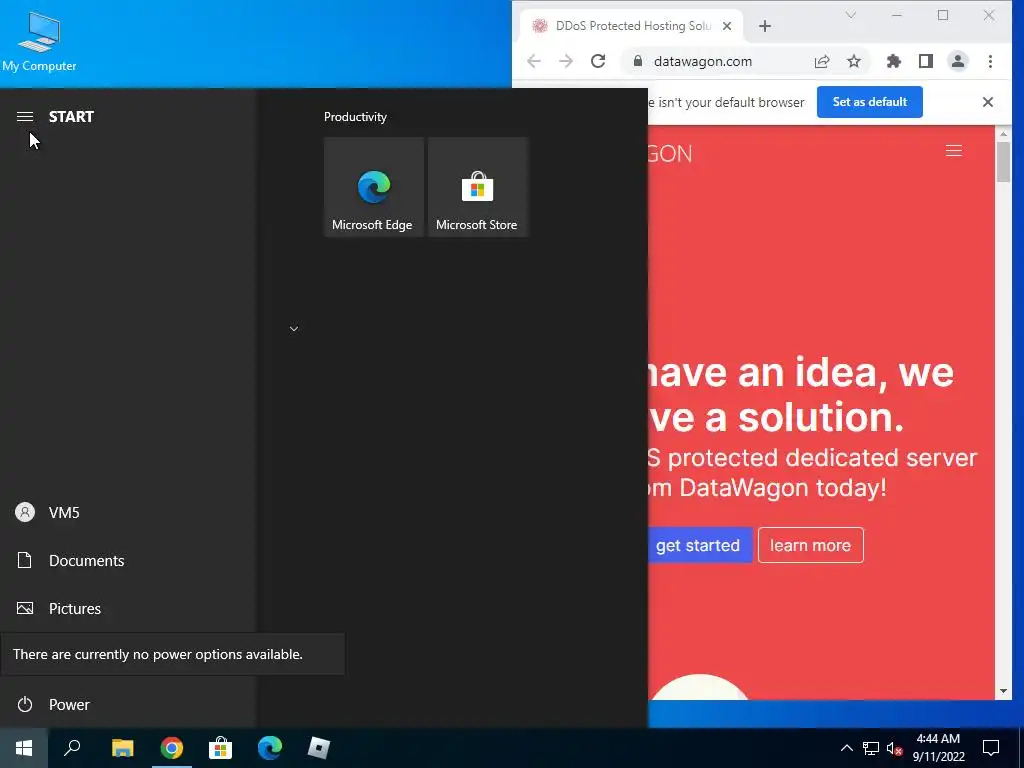
Task: Click Chrome page scrollbar thumb
Action: [1003, 161]
